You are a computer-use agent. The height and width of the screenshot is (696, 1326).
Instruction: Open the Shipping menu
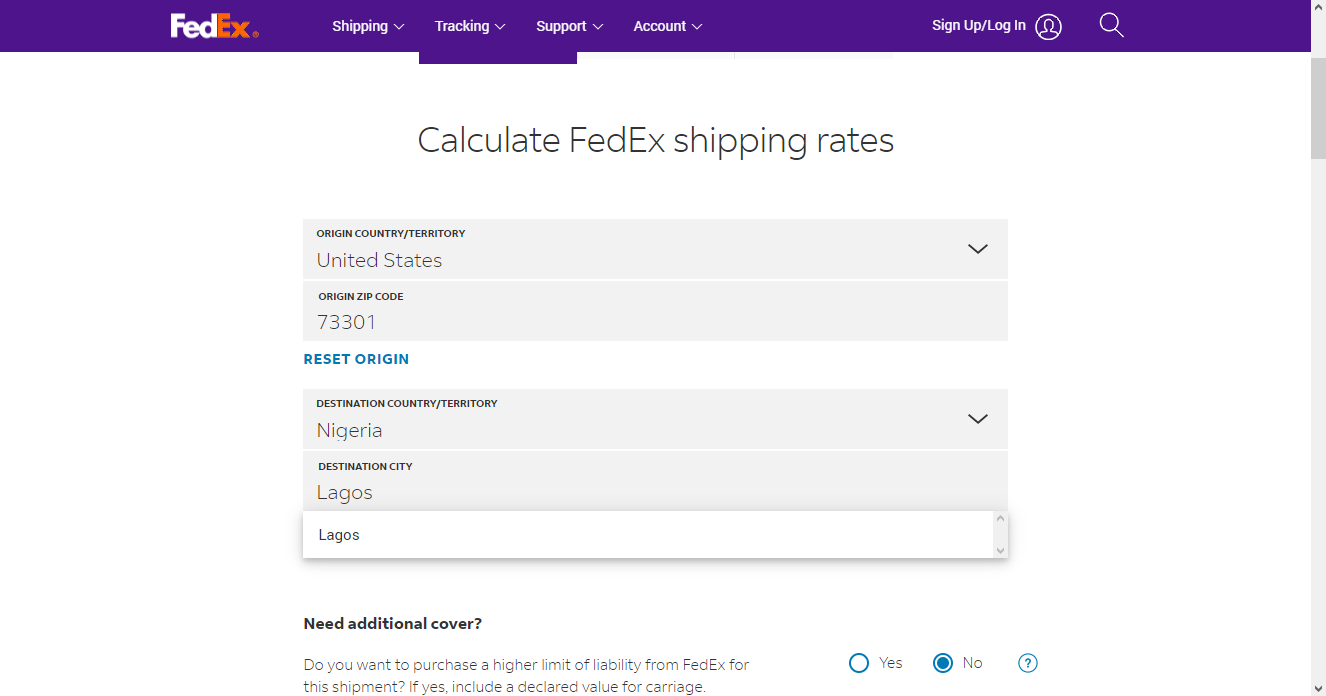(x=368, y=26)
